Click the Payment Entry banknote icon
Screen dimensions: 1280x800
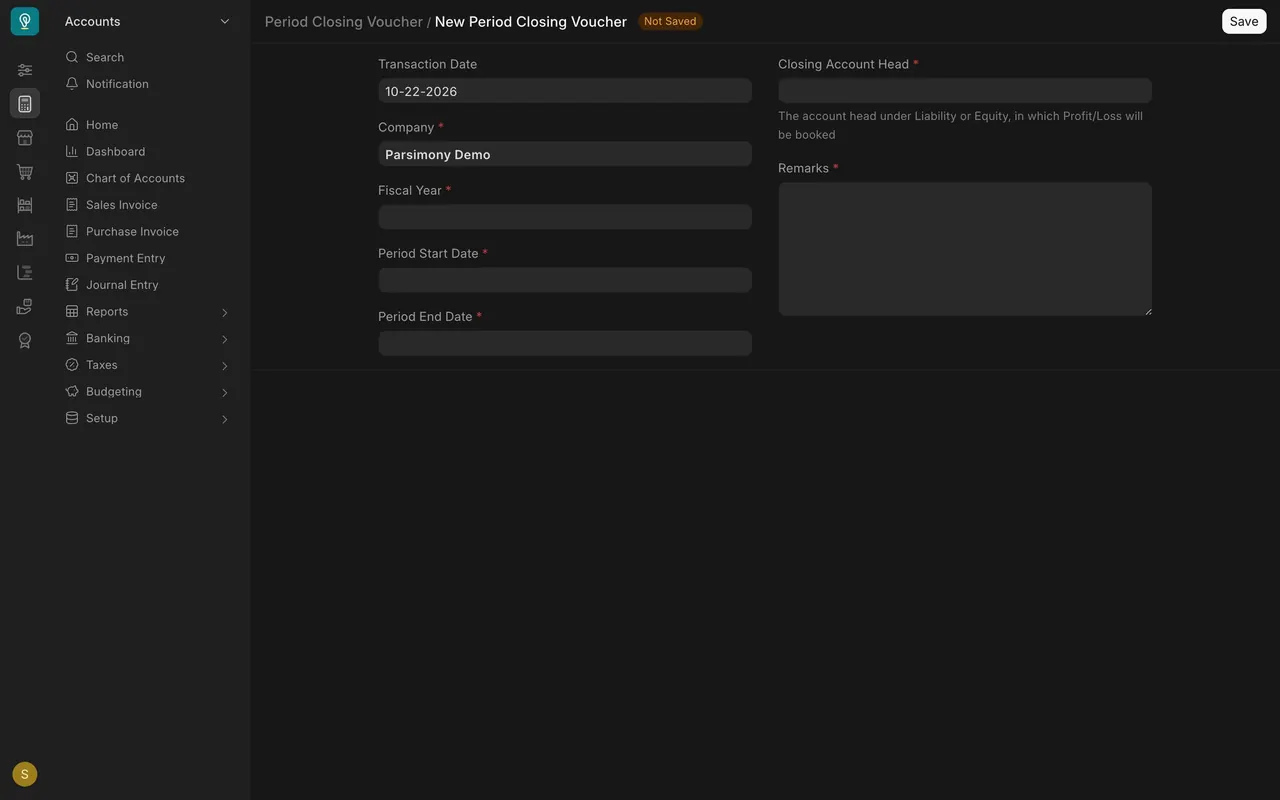click(72, 258)
